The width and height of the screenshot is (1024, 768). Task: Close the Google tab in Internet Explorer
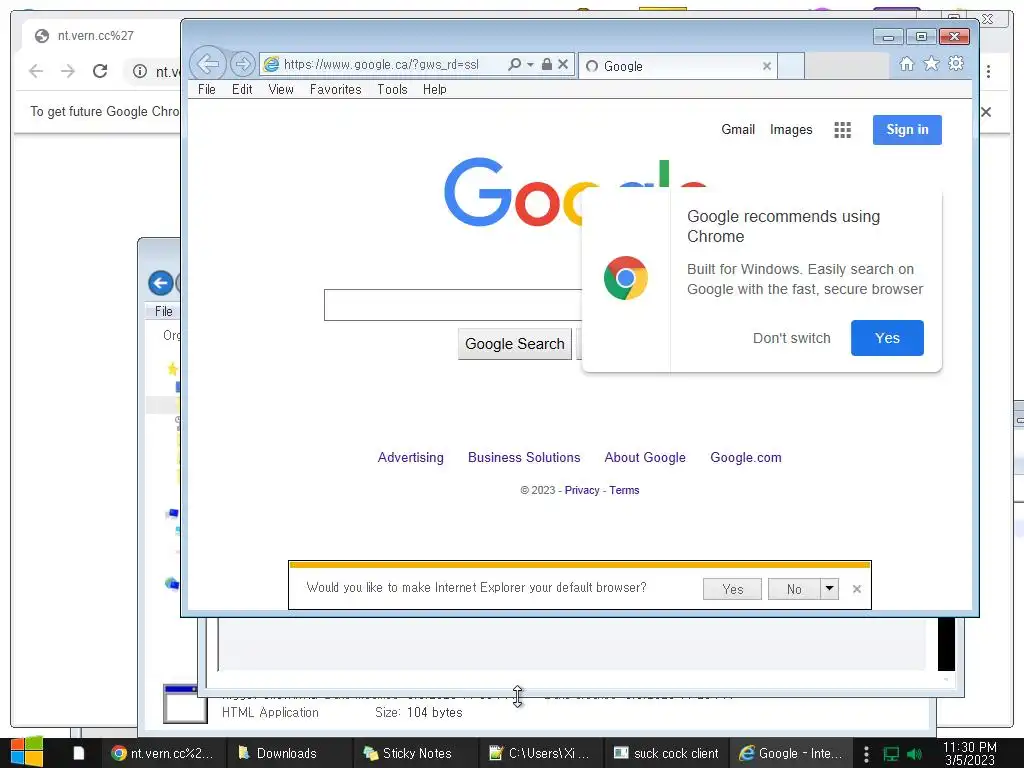[x=767, y=66]
